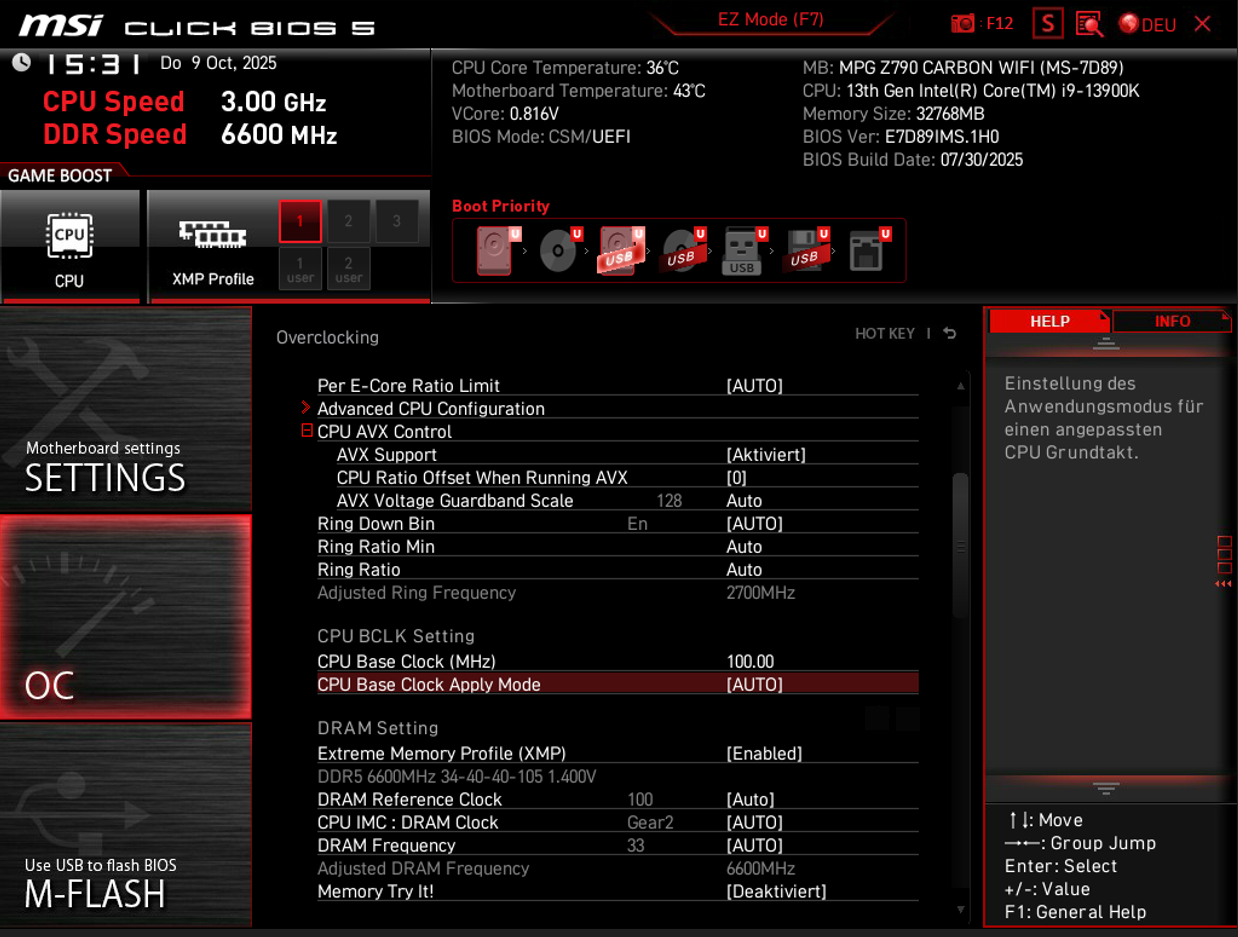Edit Ring Ratio Auto value
Image resolution: width=1238 pixels, height=937 pixels.
pyautogui.click(x=744, y=570)
